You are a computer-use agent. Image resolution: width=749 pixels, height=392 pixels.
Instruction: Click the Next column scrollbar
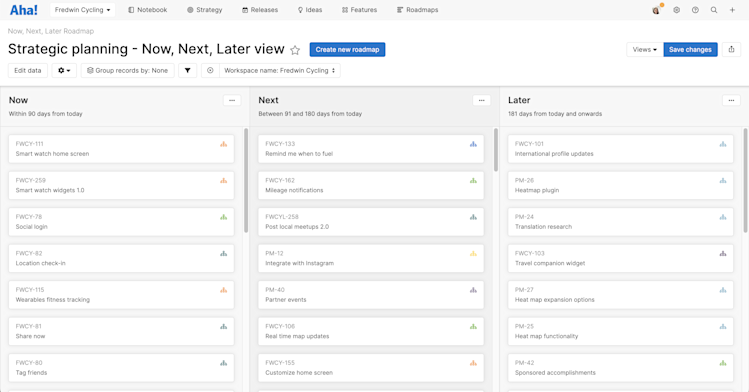(x=496, y=150)
